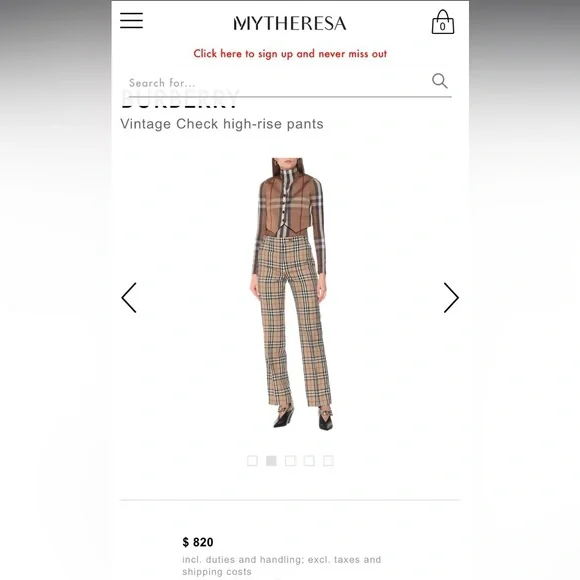Select the third image indicator square
Screen dimensions: 580x580
coord(290,461)
